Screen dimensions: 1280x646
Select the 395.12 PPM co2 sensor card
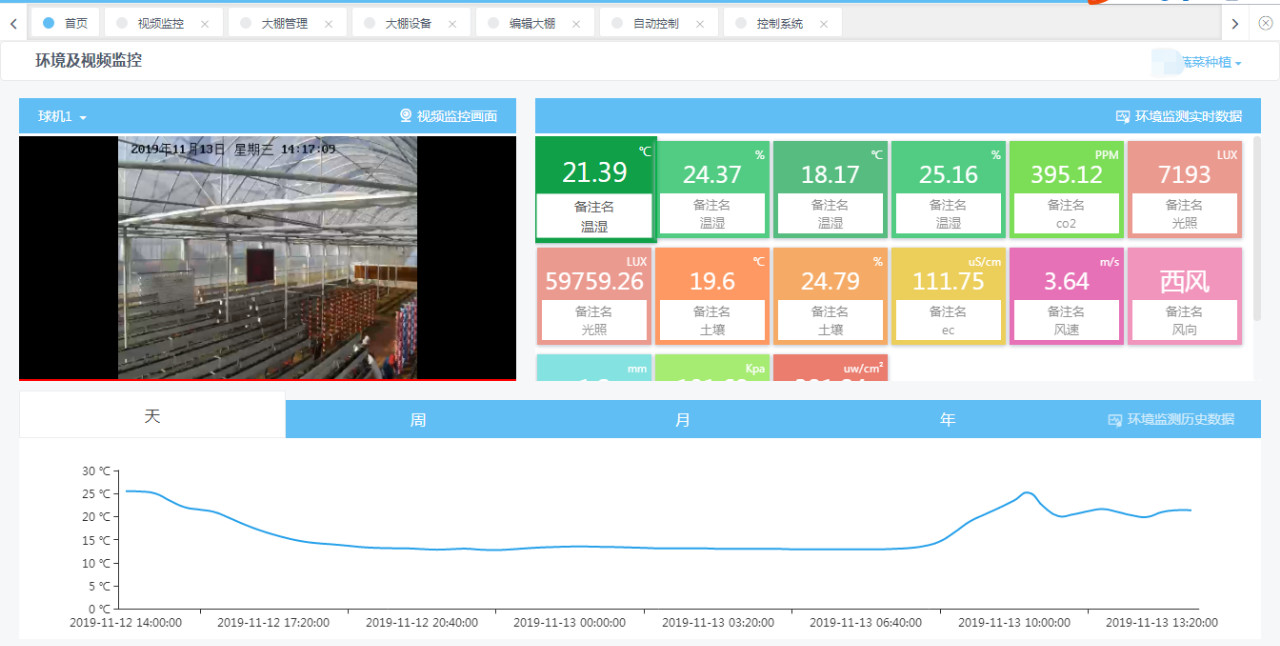(1066, 188)
